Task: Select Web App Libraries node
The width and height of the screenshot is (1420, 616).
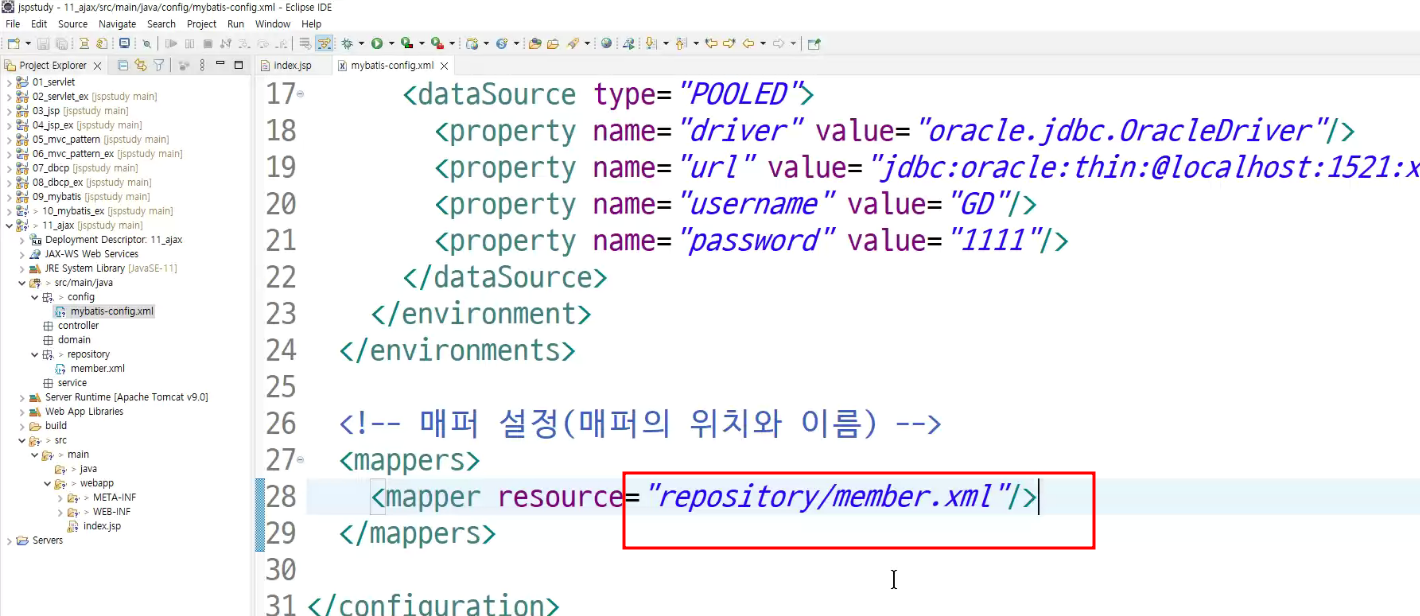Action: pos(84,412)
